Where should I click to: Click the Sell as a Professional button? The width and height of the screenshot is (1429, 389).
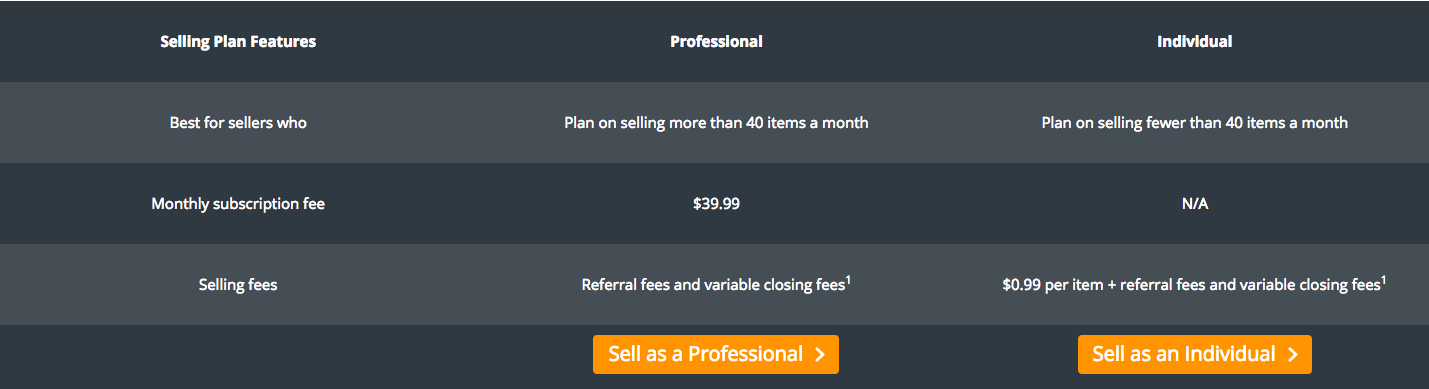(715, 354)
